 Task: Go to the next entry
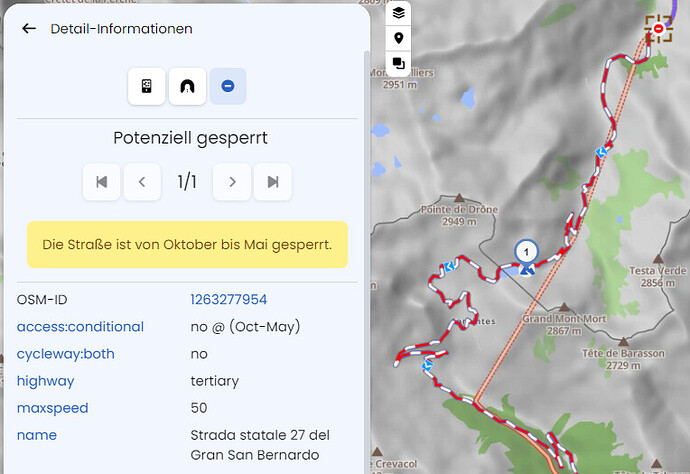coord(232,182)
